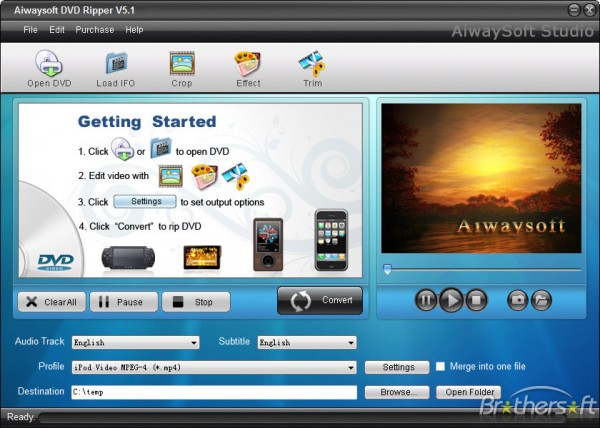Click the scissors trim icon in step 2
Viewport: 600px width, 428px height.
point(236,177)
